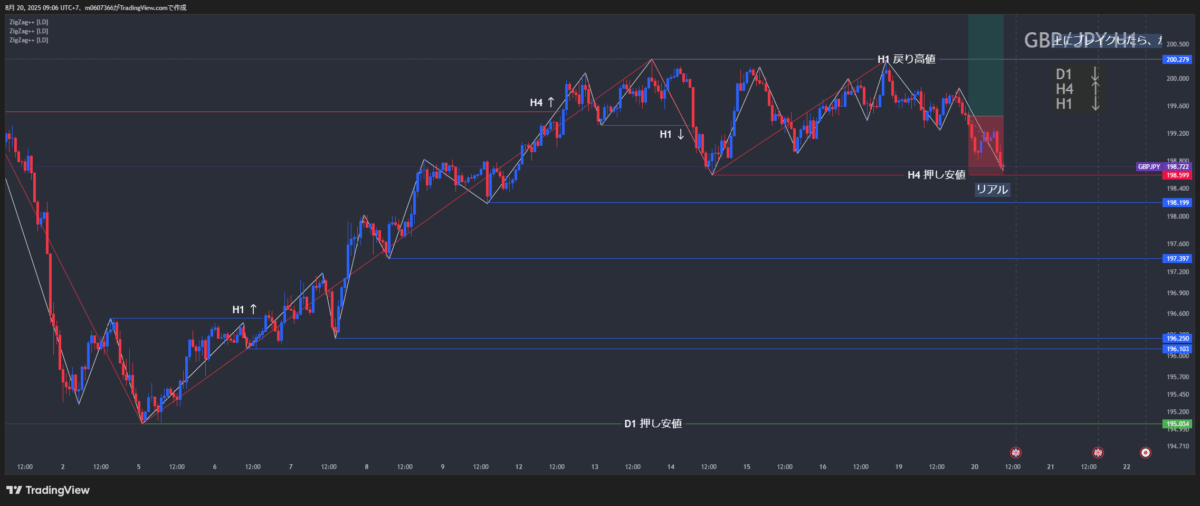Select the bottom ZigZag++ [LD] indicator legend
This screenshot has height=506, width=1200.
pyautogui.click(x=28, y=40)
